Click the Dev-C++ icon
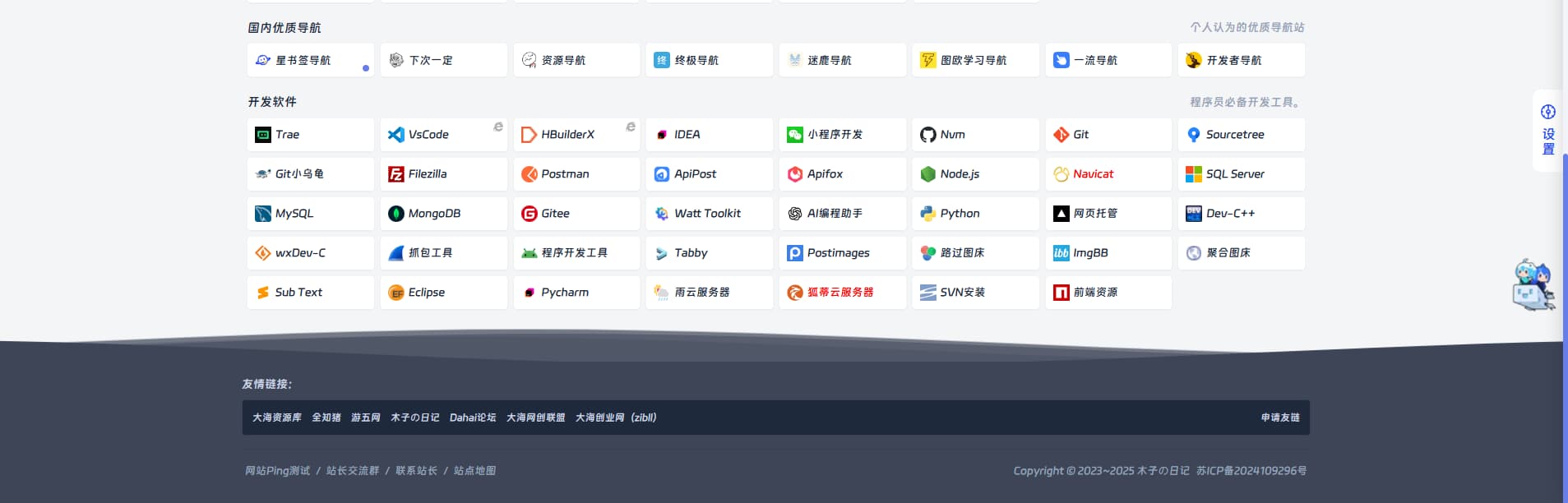This screenshot has height=503, width=1568. click(x=1194, y=214)
